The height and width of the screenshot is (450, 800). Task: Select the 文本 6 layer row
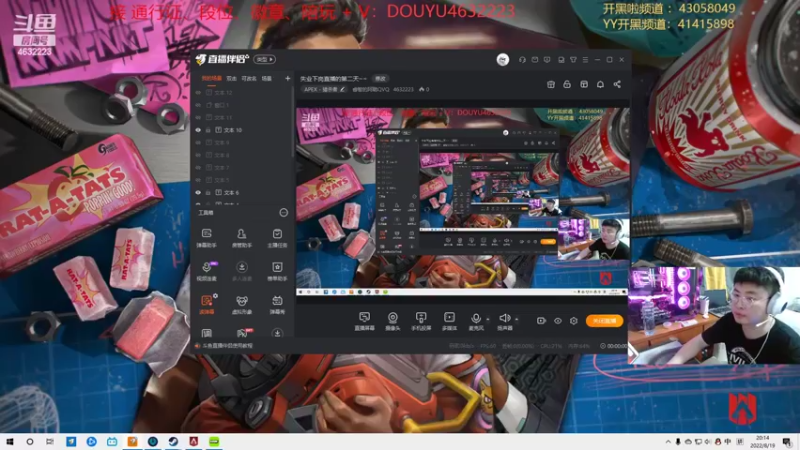tap(242, 192)
